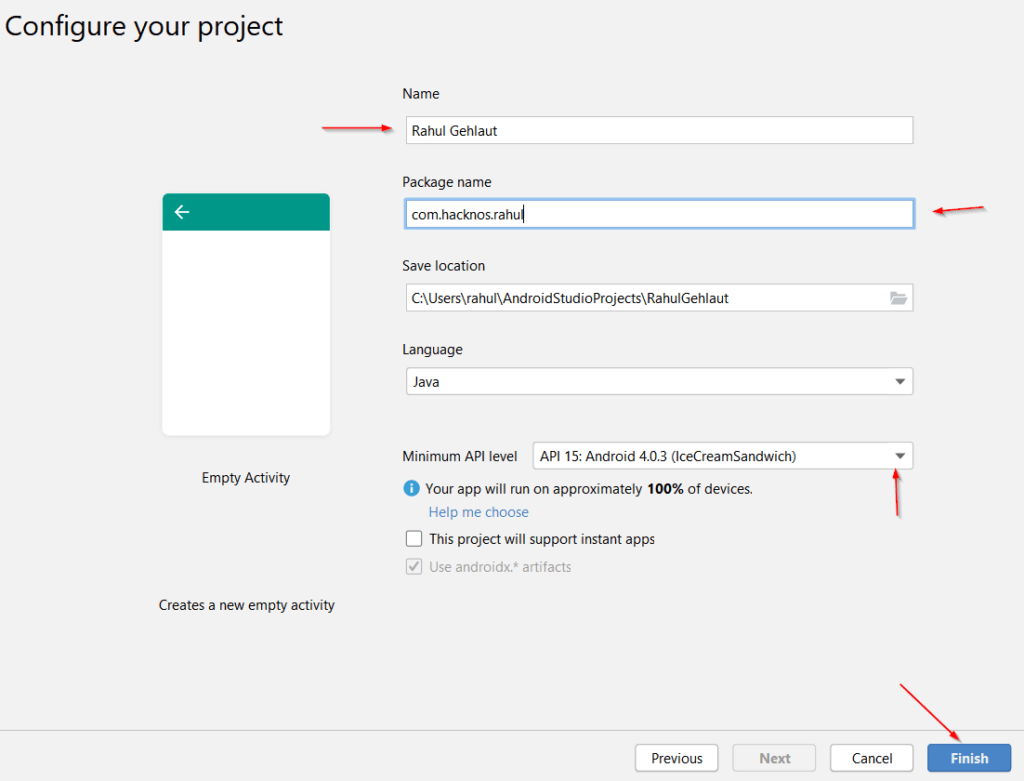Toggle the 'Use androidx.* artifacts' checkbox
This screenshot has width=1024, height=781.
pyautogui.click(x=414, y=567)
